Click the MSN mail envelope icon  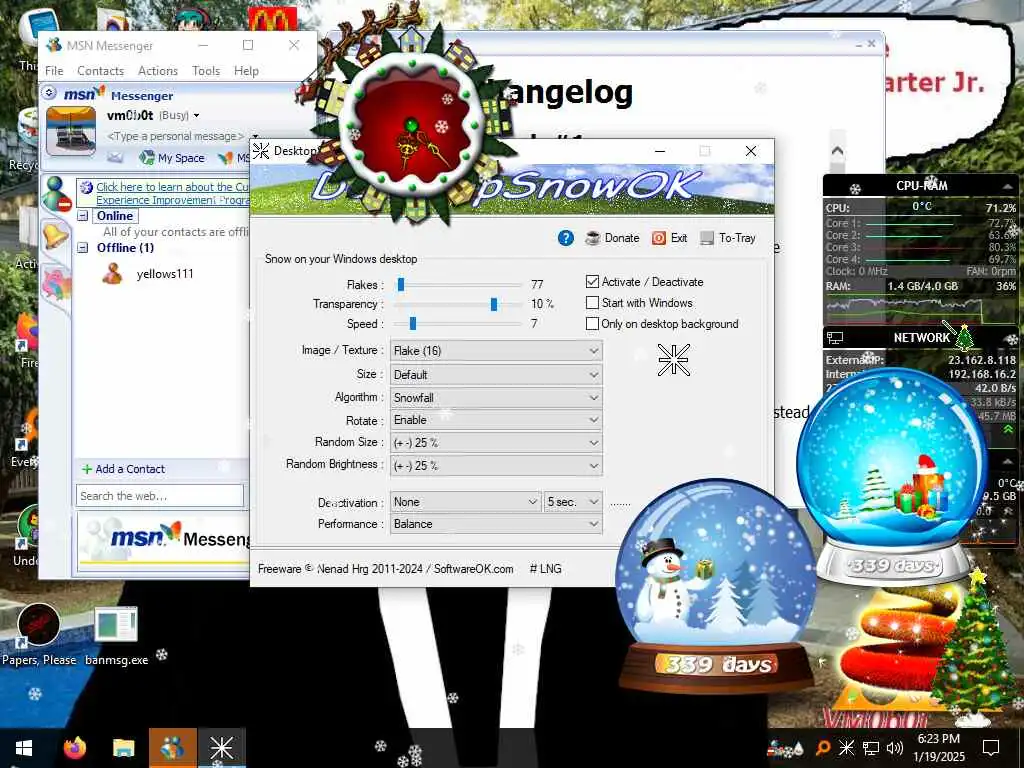point(115,157)
